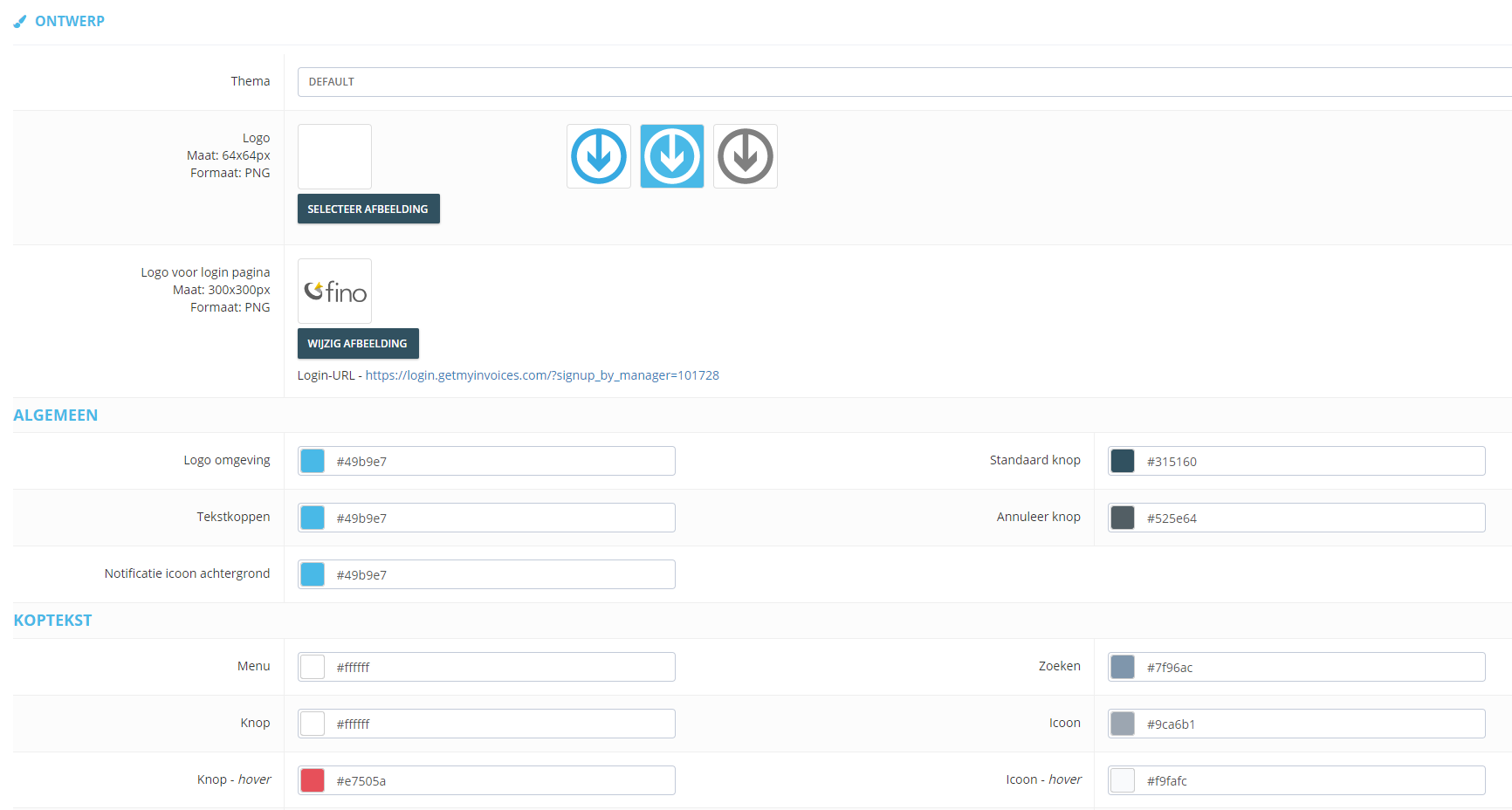Open Tekstkoppen color swatch
1512x810 pixels.
313,518
